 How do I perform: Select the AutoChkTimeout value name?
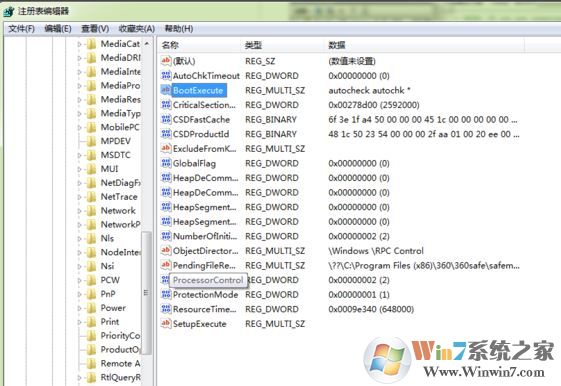point(206,76)
